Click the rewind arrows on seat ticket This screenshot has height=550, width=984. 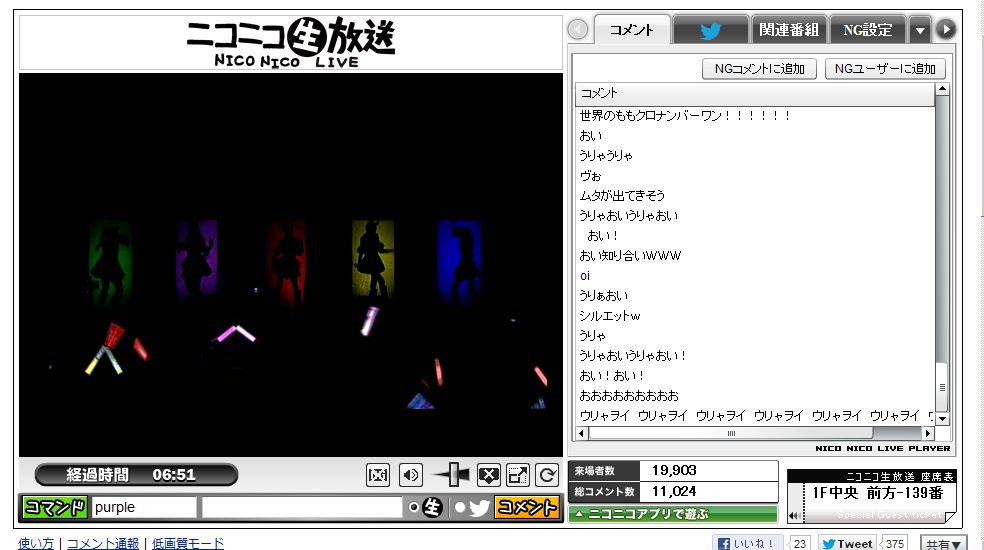click(796, 515)
